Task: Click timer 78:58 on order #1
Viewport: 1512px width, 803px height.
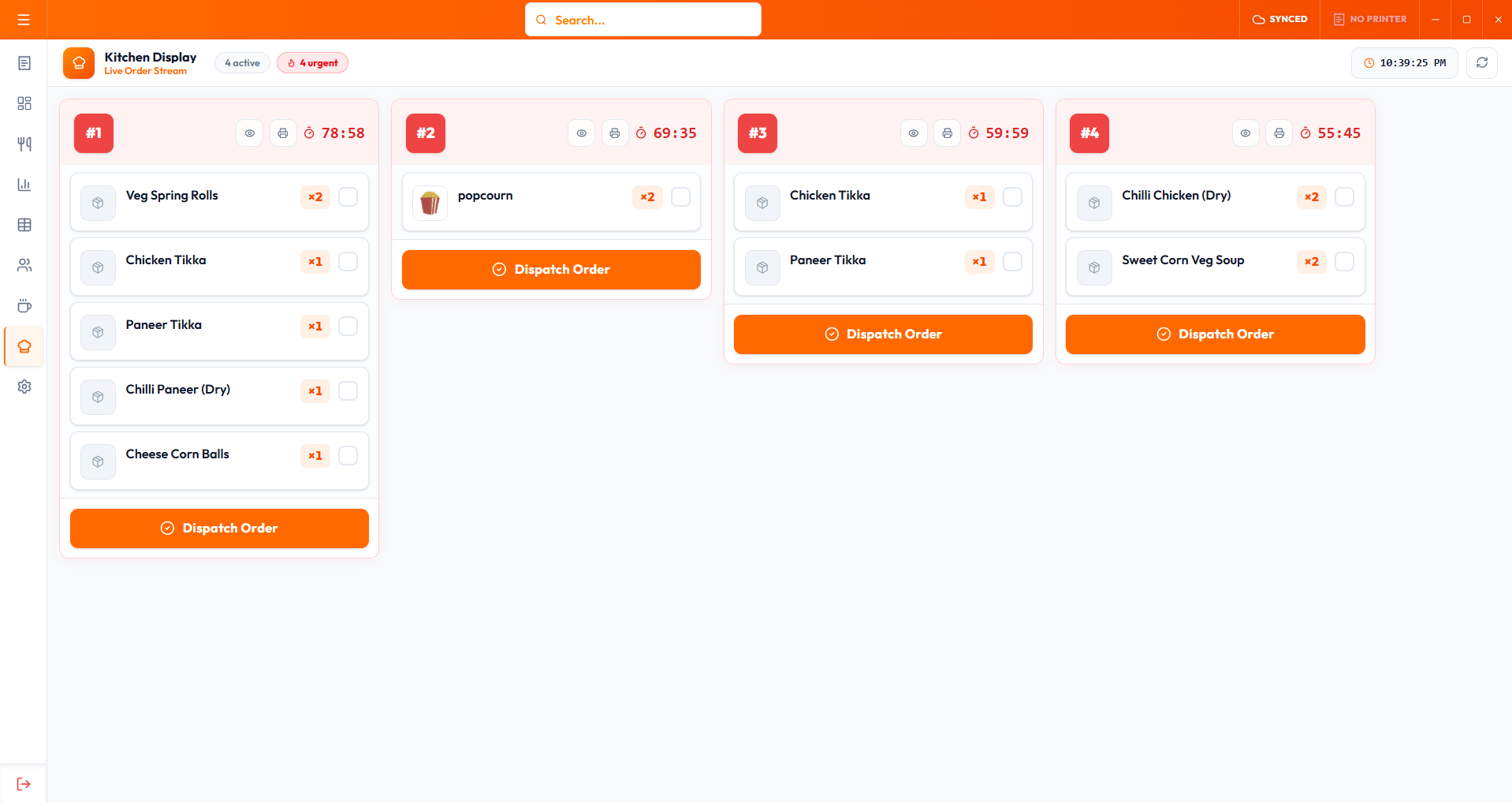Action: 335,133
